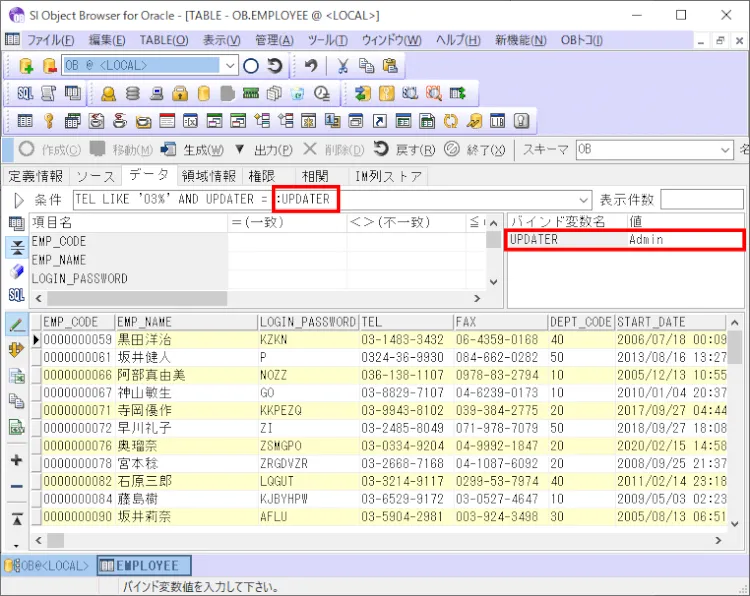Click the stacked database disks icon
750x596 pixels.
pos(132,93)
